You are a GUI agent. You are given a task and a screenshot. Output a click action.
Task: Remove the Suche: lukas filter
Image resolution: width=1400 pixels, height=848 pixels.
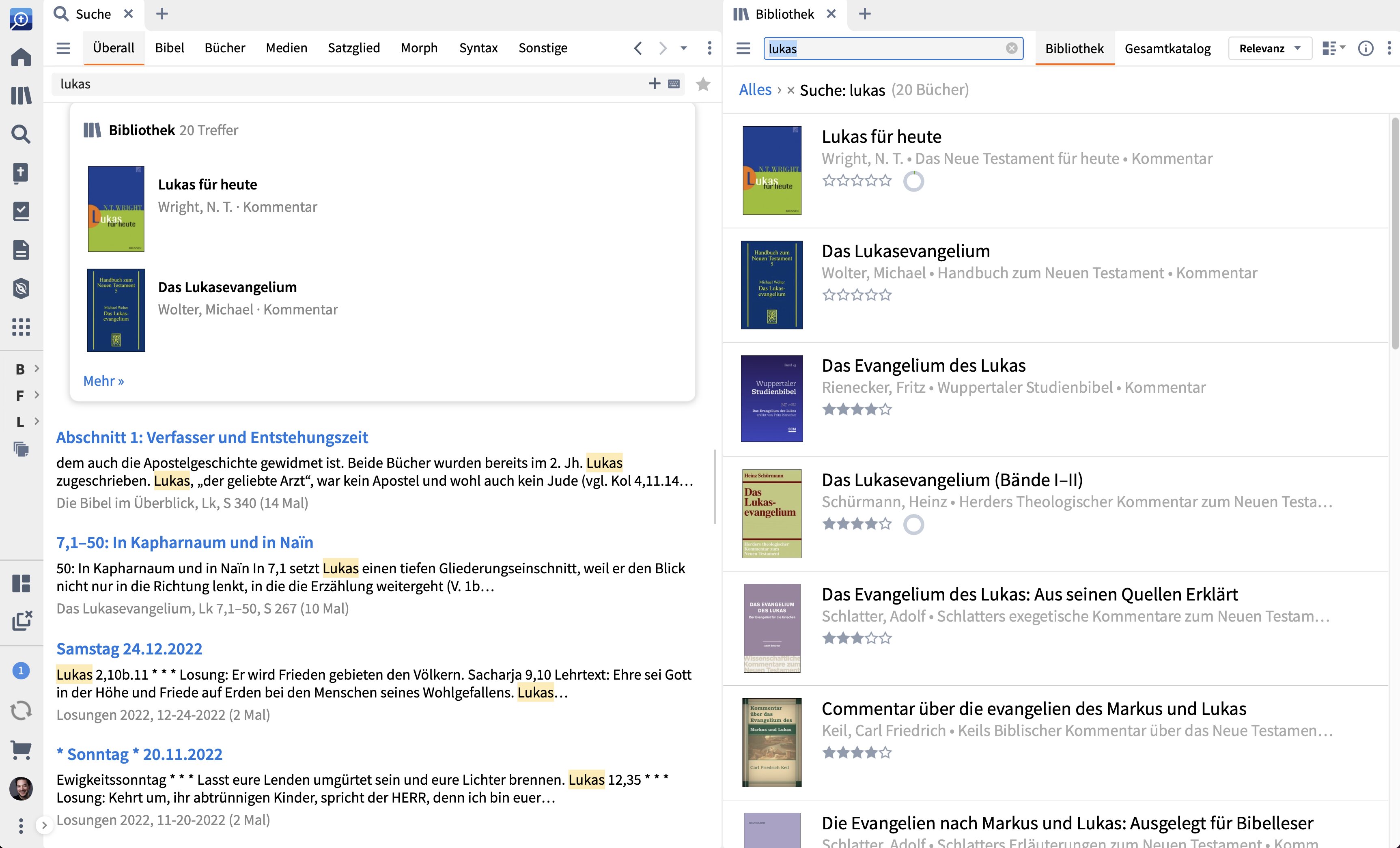(790, 90)
